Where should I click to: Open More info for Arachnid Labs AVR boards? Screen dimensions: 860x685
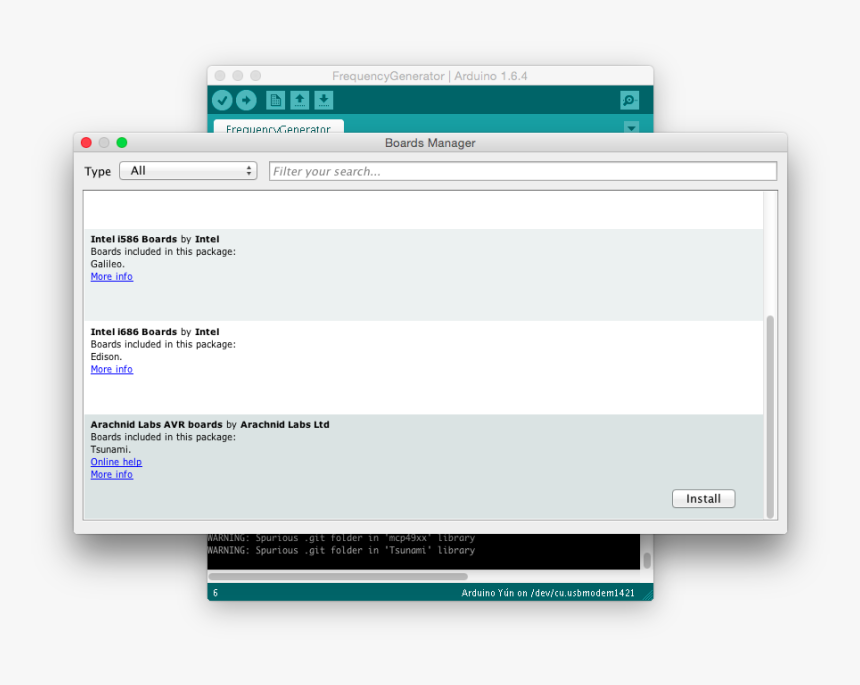(x=111, y=474)
